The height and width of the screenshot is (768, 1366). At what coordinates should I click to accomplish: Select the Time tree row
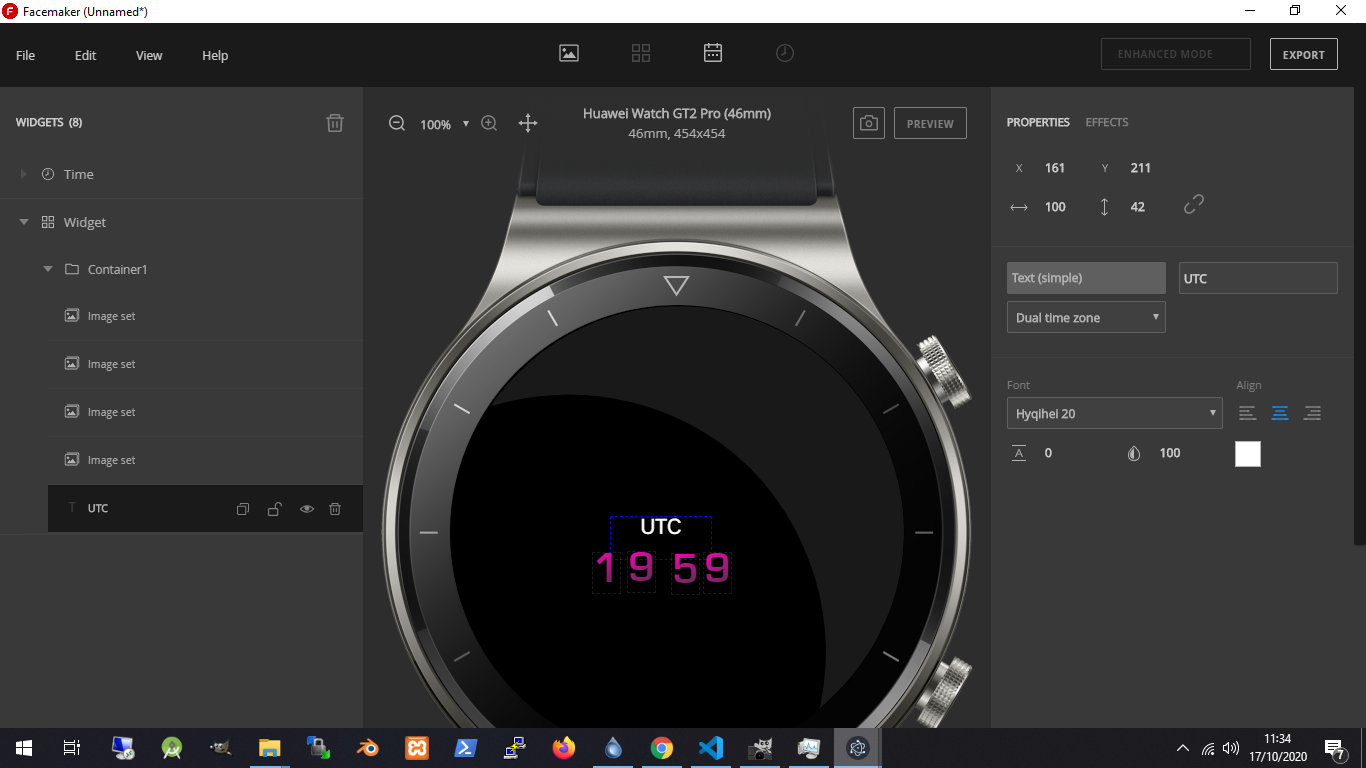click(x=181, y=174)
